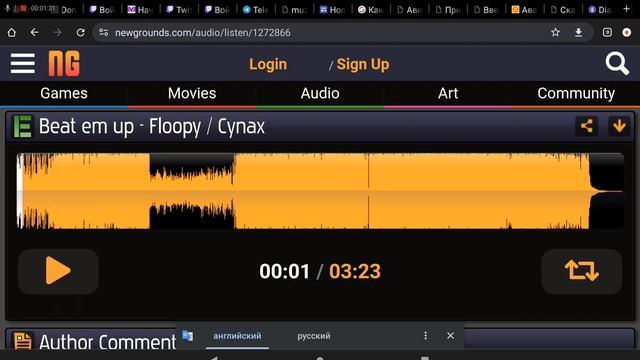Close the translation bar
Viewport: 640px width, 360px height.
[450, 336]
